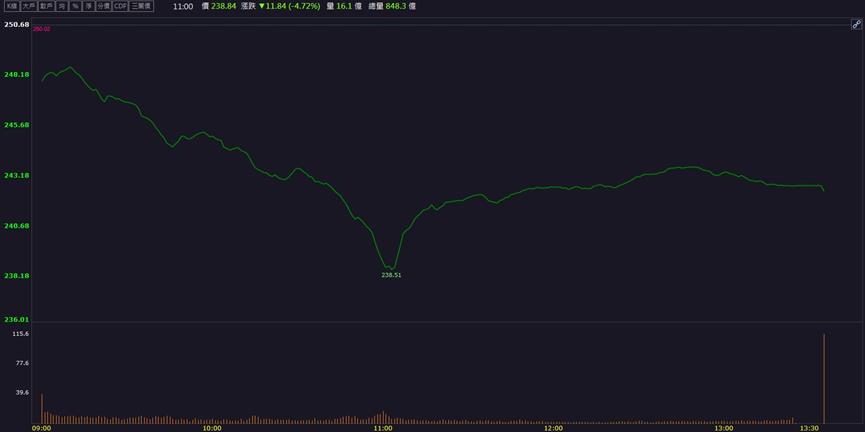Click the link icon at chart corner

[856, 24]
